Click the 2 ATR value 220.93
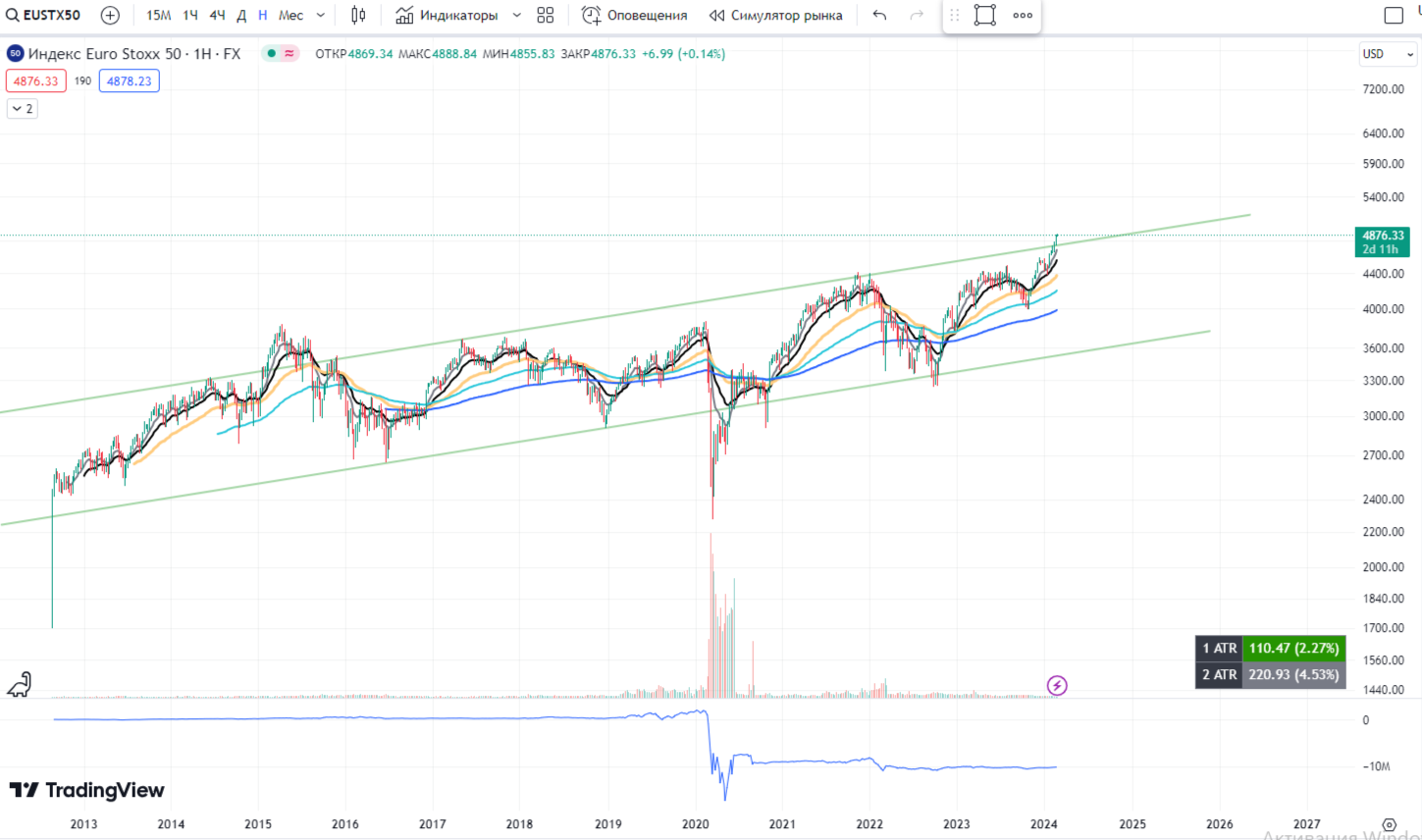Image resolution: width=1422 pixels, height=840 pixels. [x=1293, y=675]
